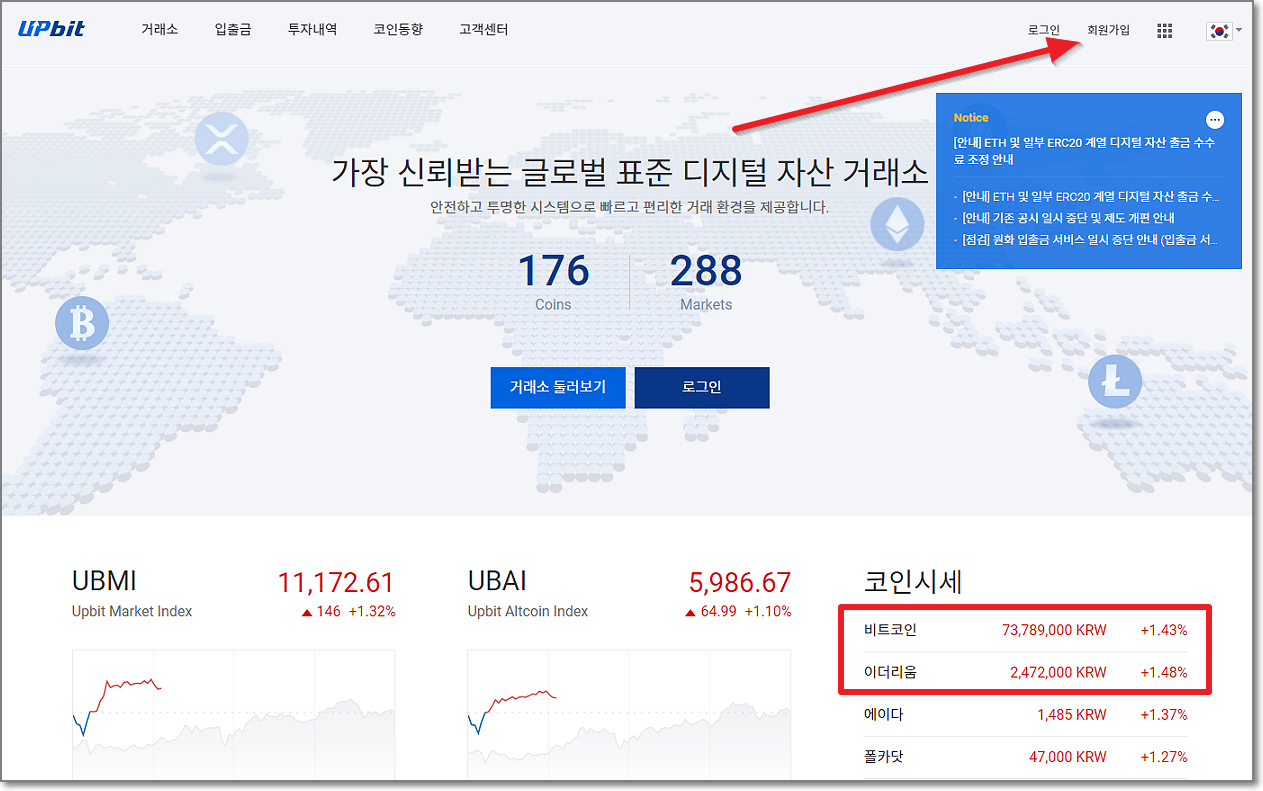Click the Bitcoin coin icon on map

82,322
